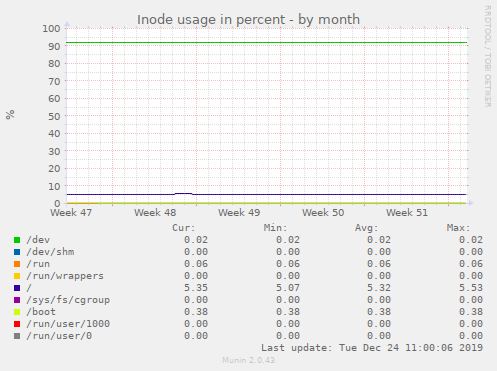Select the /run/wrappers legend label
The image size is (497, 371).
[65, 276]
